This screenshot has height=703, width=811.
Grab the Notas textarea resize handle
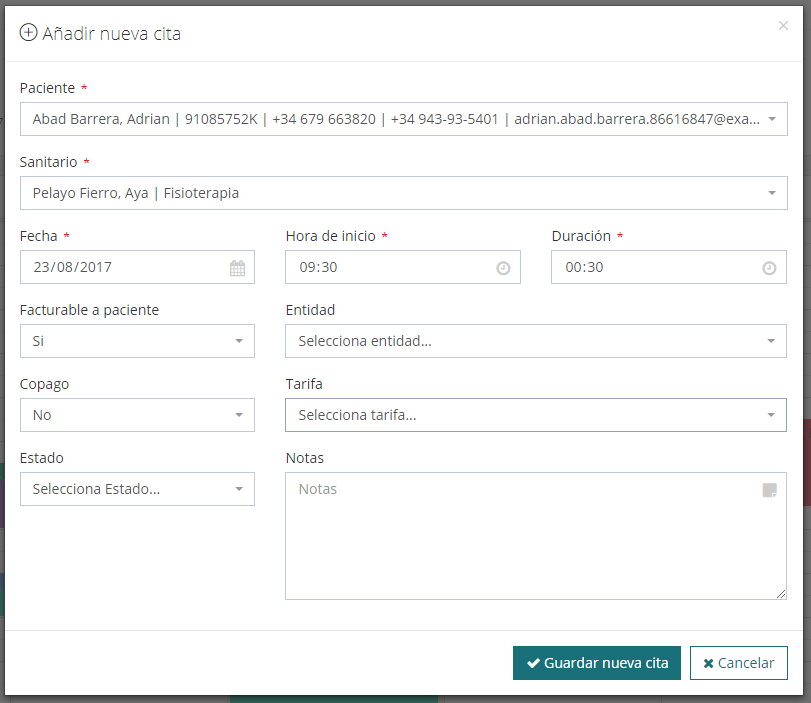(782, 595)
